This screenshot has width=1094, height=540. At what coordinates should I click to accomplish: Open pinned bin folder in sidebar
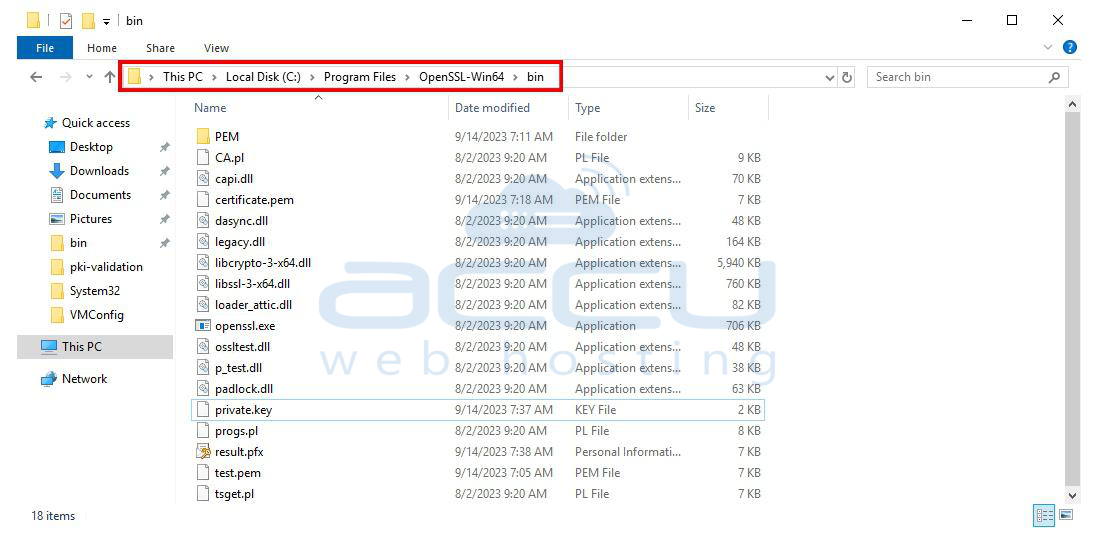[78, 243]
